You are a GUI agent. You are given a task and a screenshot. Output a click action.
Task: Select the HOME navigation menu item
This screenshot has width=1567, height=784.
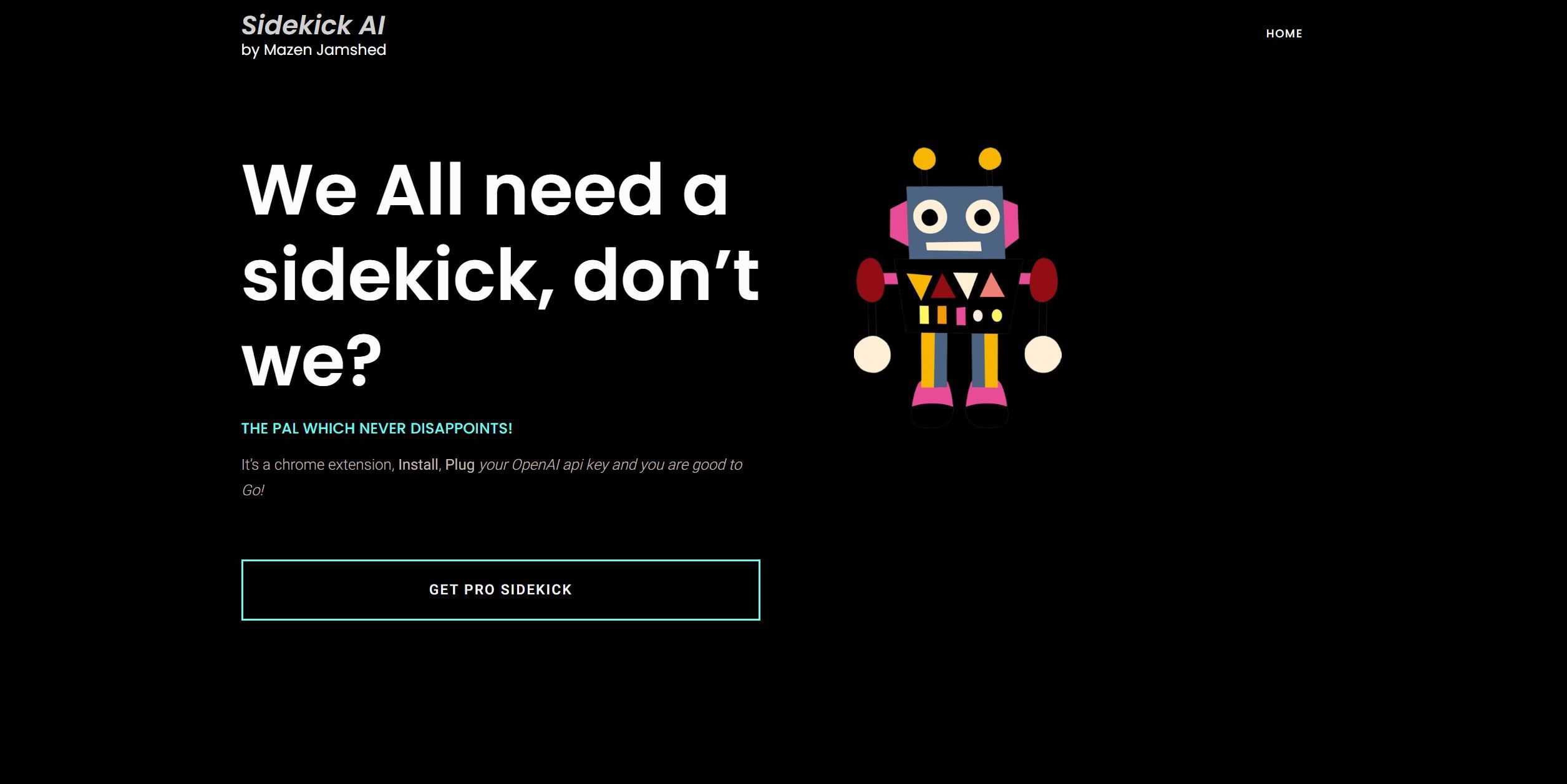1284,33
